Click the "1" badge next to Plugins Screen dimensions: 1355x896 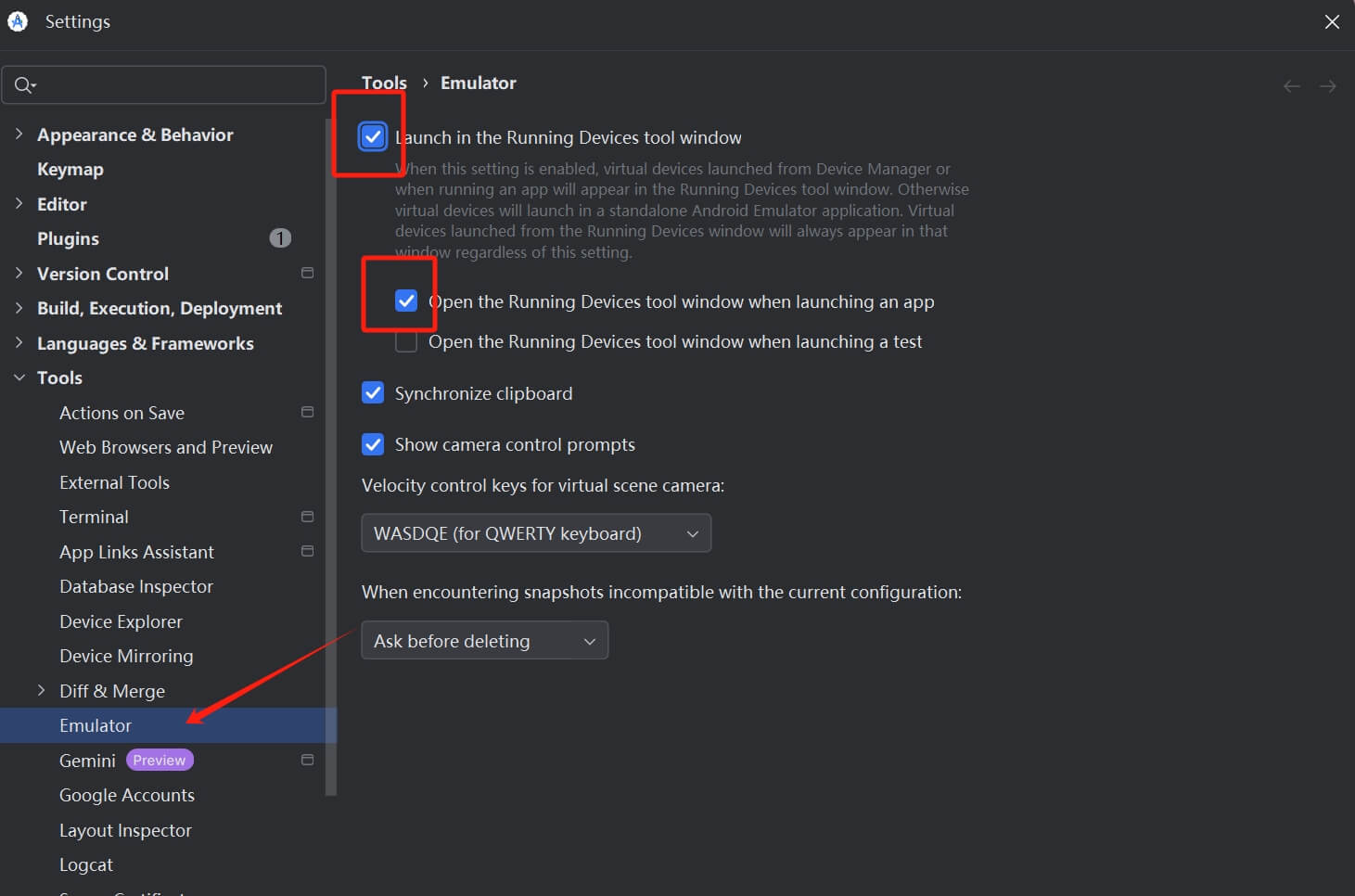point(280,237)
